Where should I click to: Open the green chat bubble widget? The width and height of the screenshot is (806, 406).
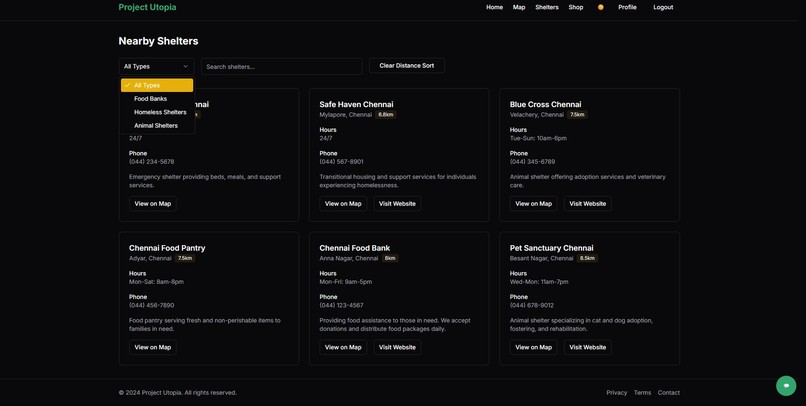[x=786, y=385]
